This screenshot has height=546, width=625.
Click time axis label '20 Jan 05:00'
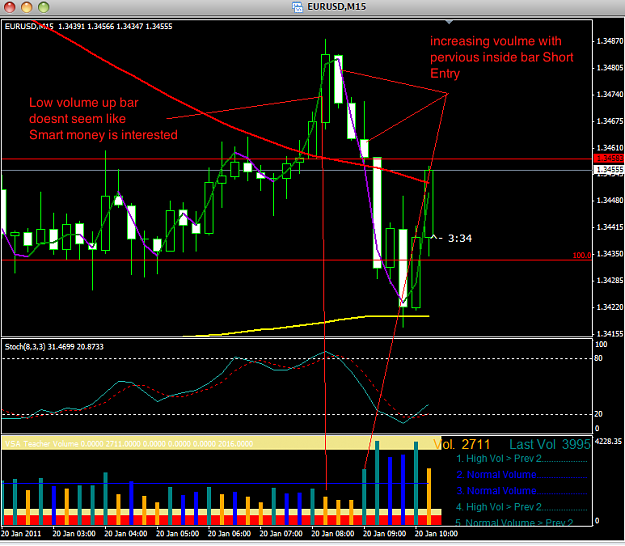tap(177, 533)
